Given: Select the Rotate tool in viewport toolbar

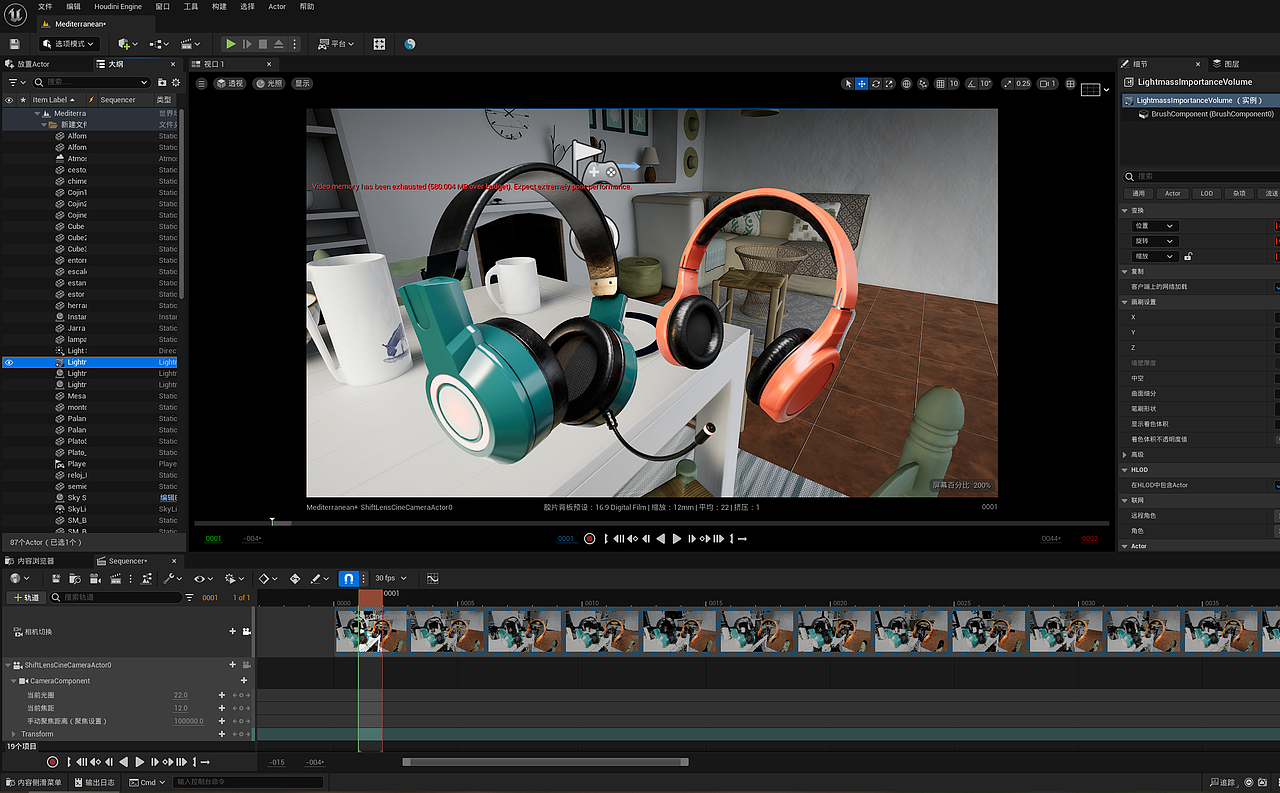Looking at the screenshot, I should (x=876, y=84).
